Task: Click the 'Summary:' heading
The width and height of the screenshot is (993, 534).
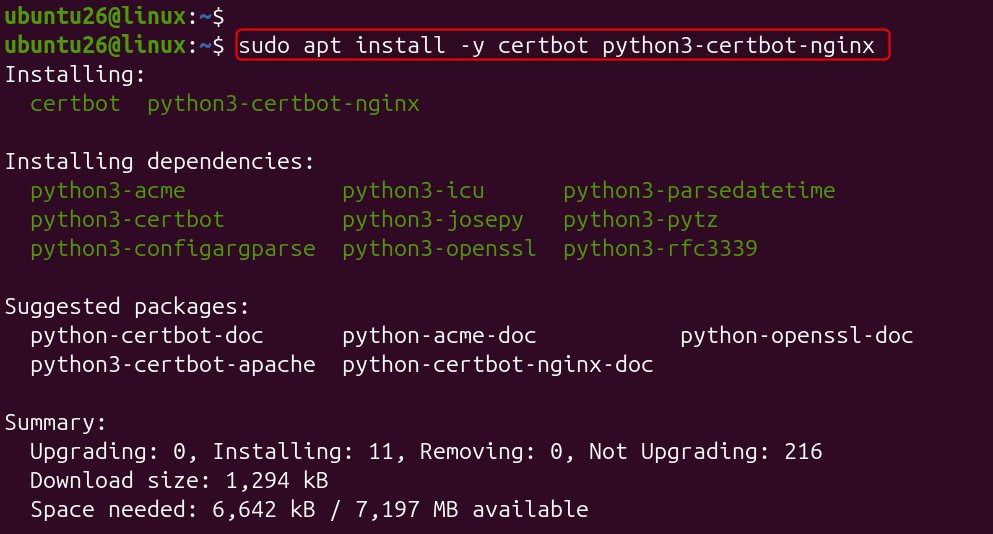Action: tap(56, 423)
